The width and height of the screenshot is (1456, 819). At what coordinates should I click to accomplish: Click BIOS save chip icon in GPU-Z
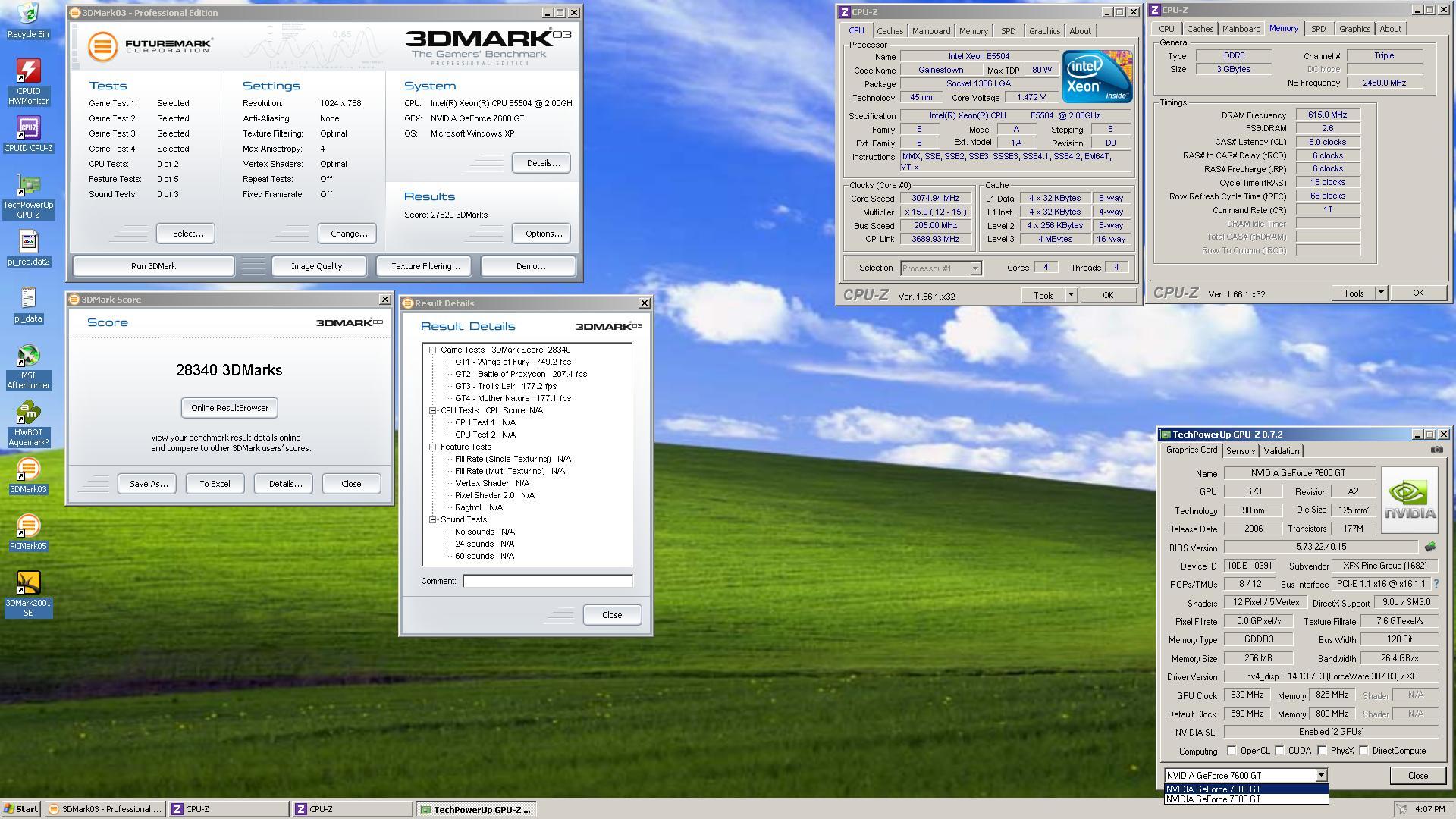click(1430, 547)
